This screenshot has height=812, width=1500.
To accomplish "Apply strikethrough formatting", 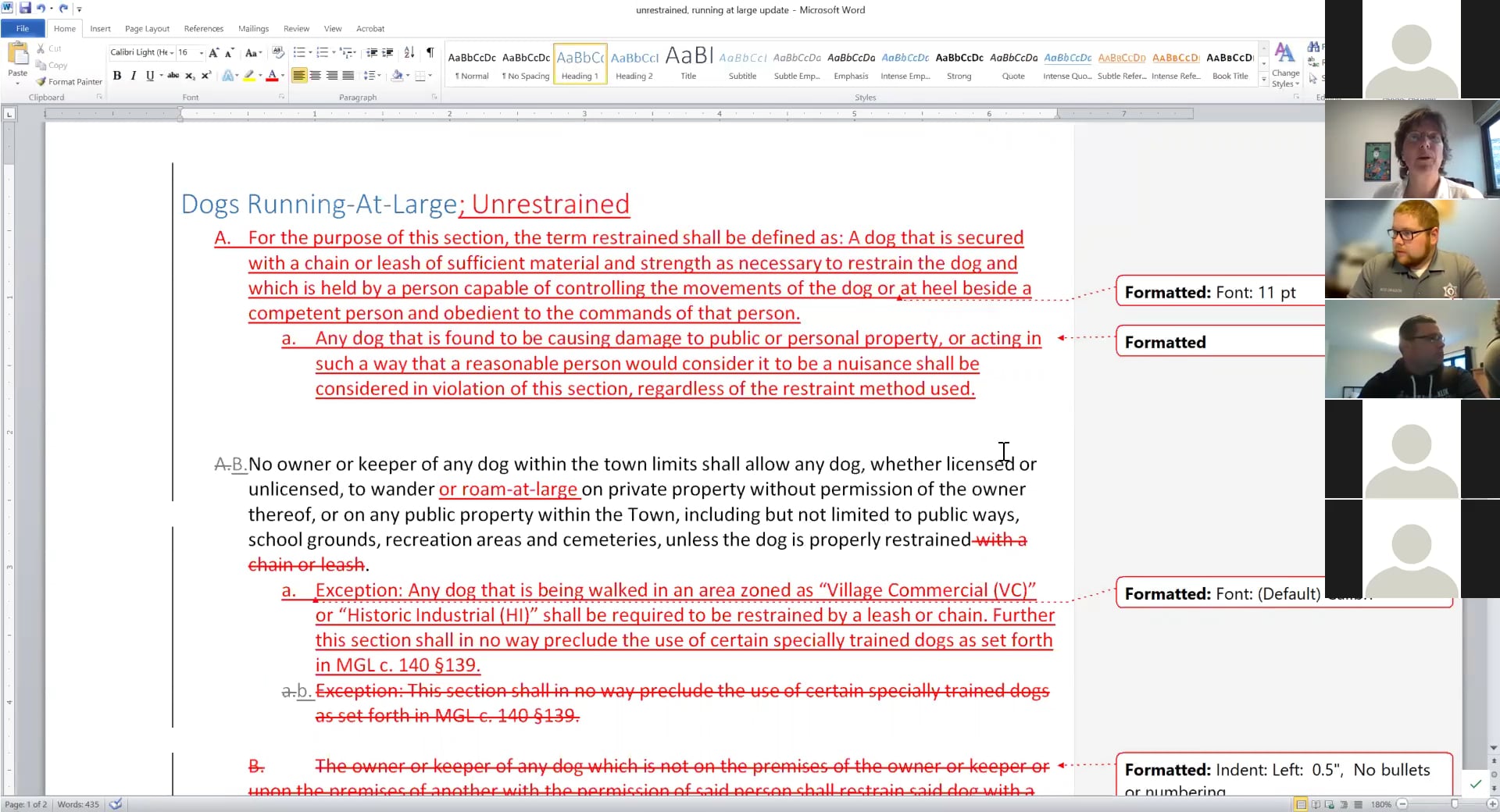I will tap(173, 76).
